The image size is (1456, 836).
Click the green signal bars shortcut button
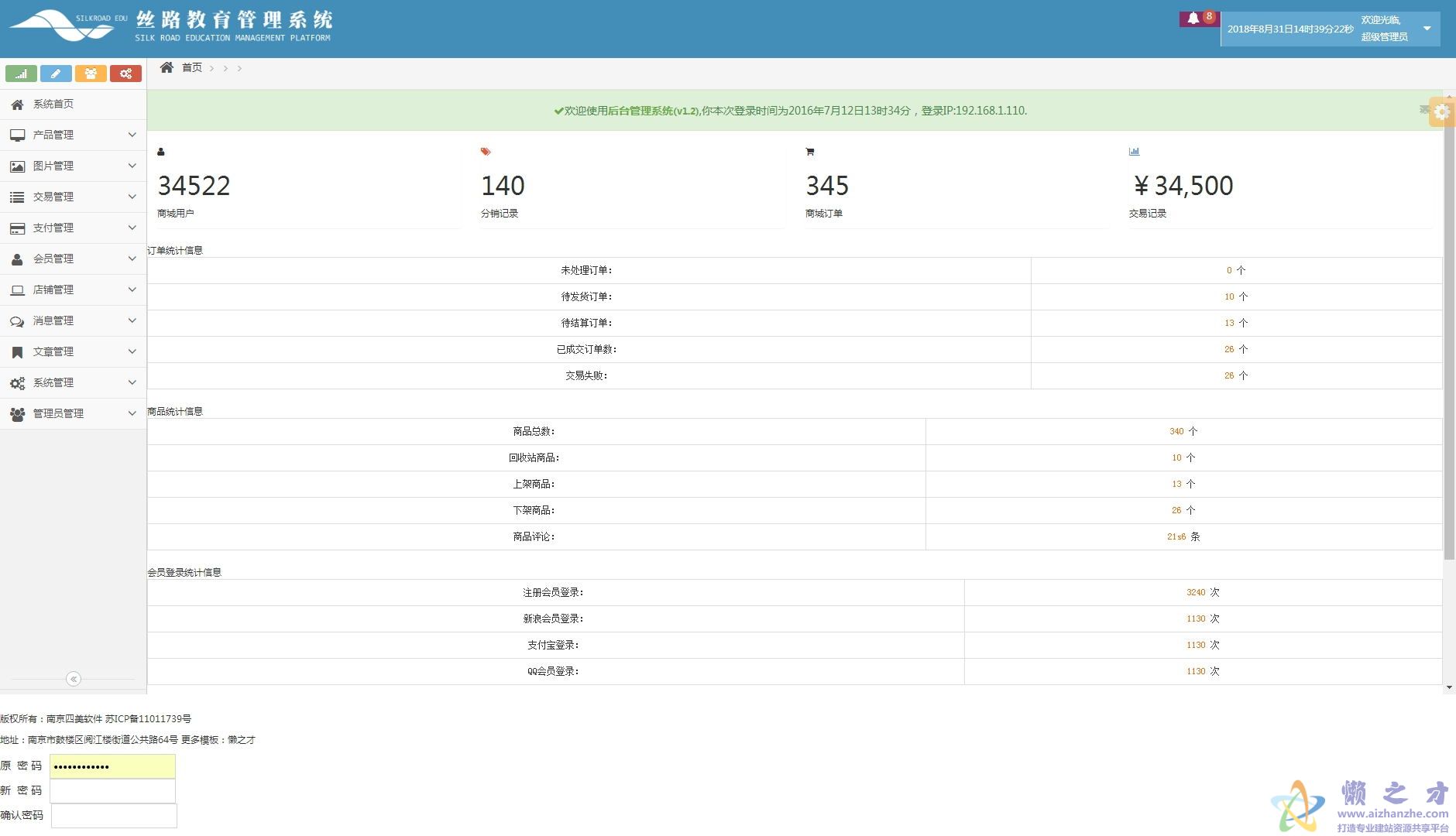(21, 74)
